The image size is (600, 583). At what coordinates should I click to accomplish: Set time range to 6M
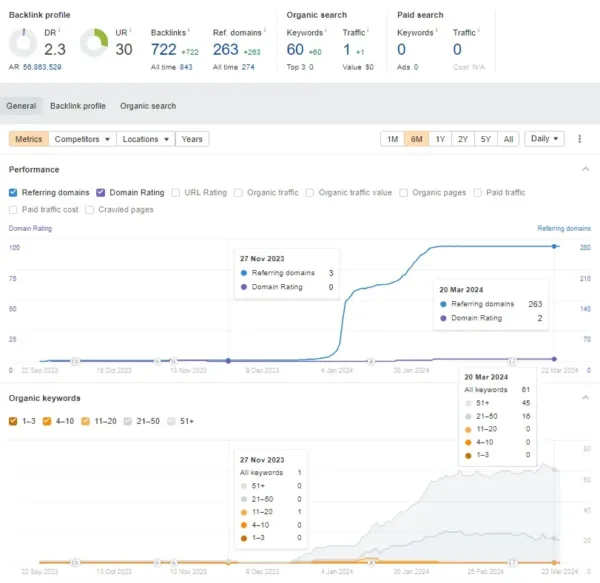(x=416, y=139)
